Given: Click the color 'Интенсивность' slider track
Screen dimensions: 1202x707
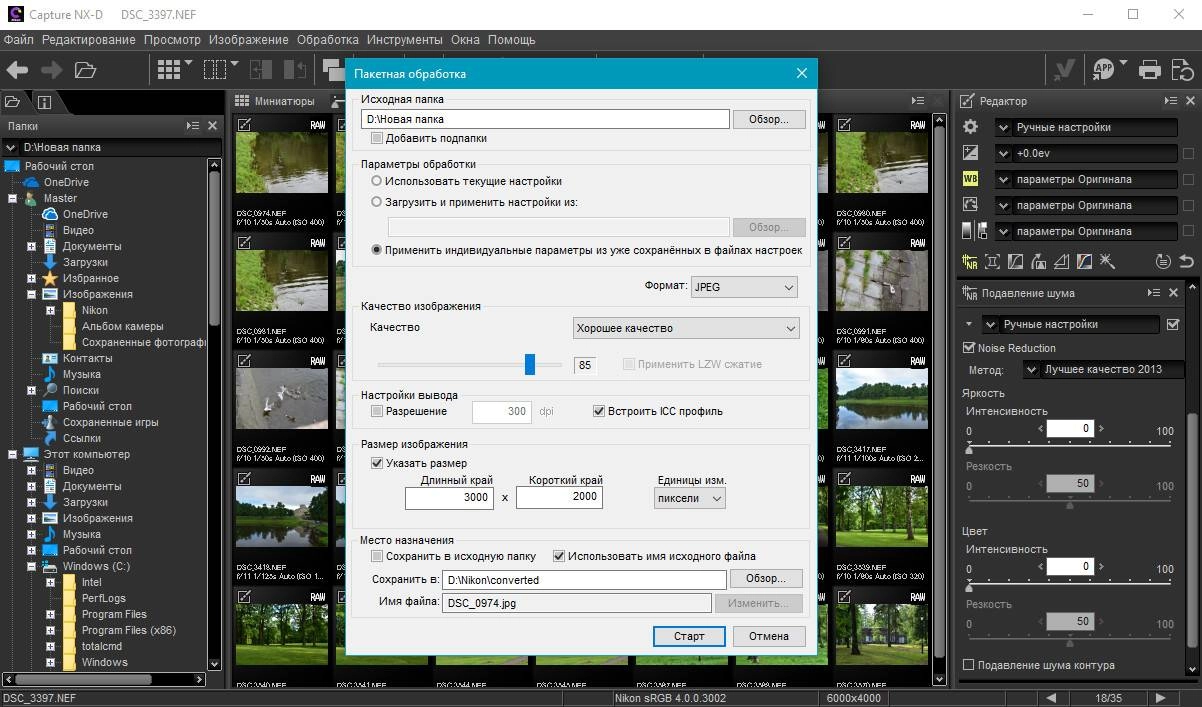Looking at the screenshot, I should pyautogui.click(x=1070, y=583).
